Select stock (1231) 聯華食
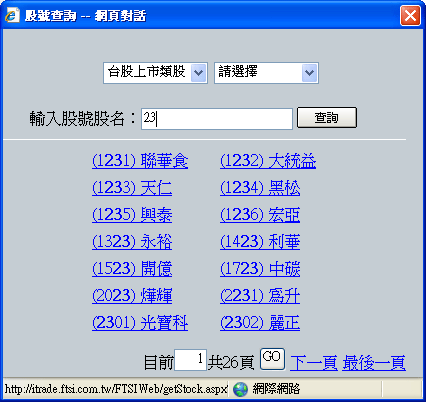426x402 pixels. pos(140,161)
